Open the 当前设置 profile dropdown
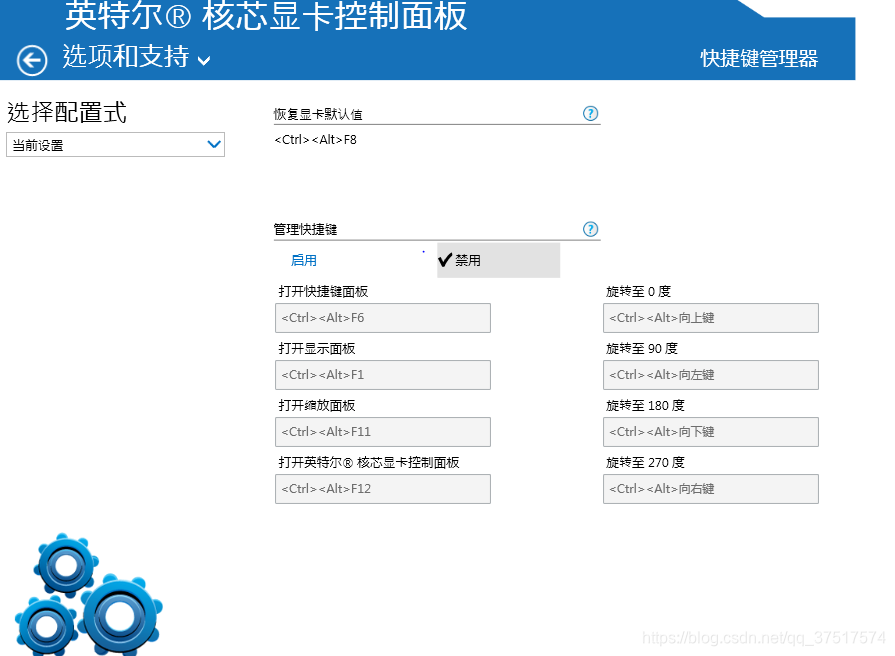The width and height of the screenshot is (895, 656). (x=115, y=144)
